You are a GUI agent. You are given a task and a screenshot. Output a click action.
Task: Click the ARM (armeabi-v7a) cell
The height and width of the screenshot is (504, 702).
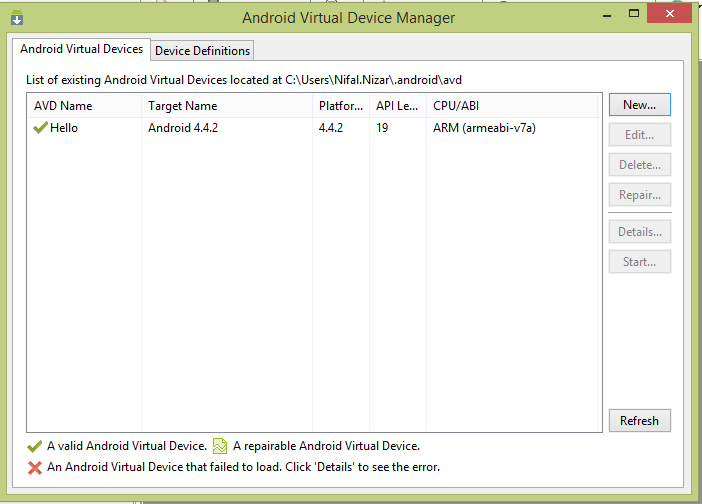pos(484,128)
